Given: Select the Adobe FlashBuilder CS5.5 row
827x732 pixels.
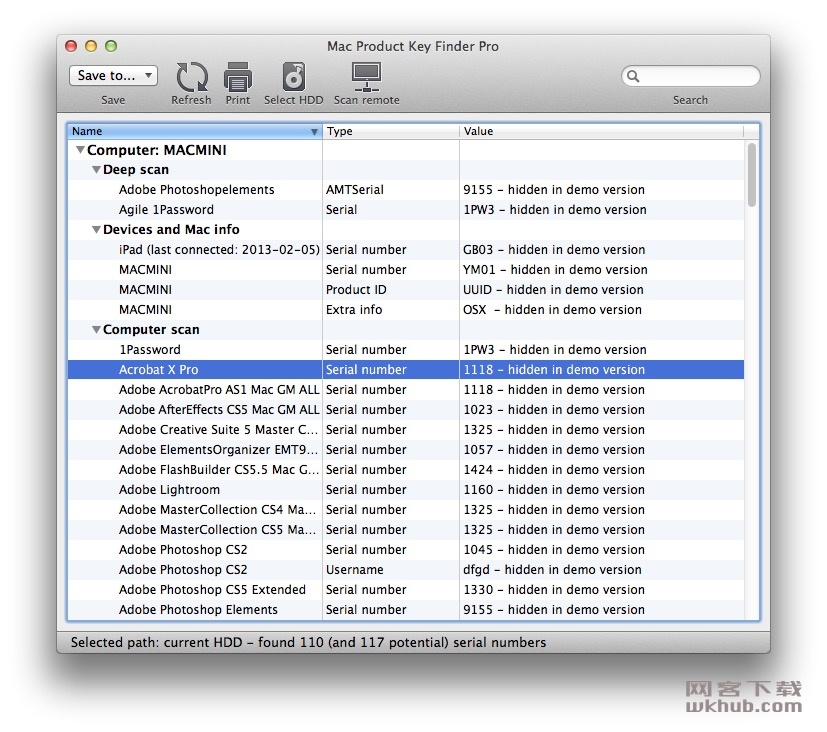Looking at the screenshot, I should pos(406,470).
